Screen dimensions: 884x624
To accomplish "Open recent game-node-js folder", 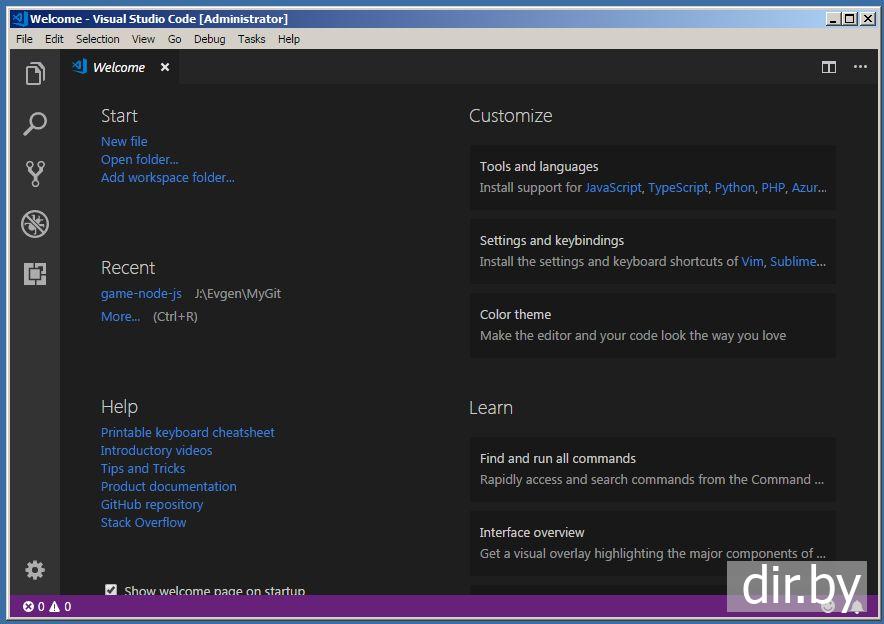I will [x=141, y=294].
